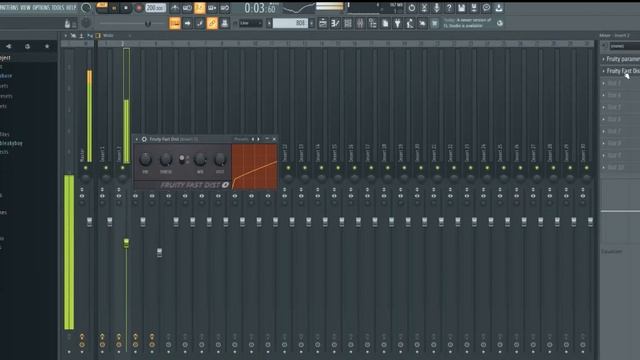Click the Insert 2 volume fader handle
This screenshot has width=640, height=360.
coord(126,243)
